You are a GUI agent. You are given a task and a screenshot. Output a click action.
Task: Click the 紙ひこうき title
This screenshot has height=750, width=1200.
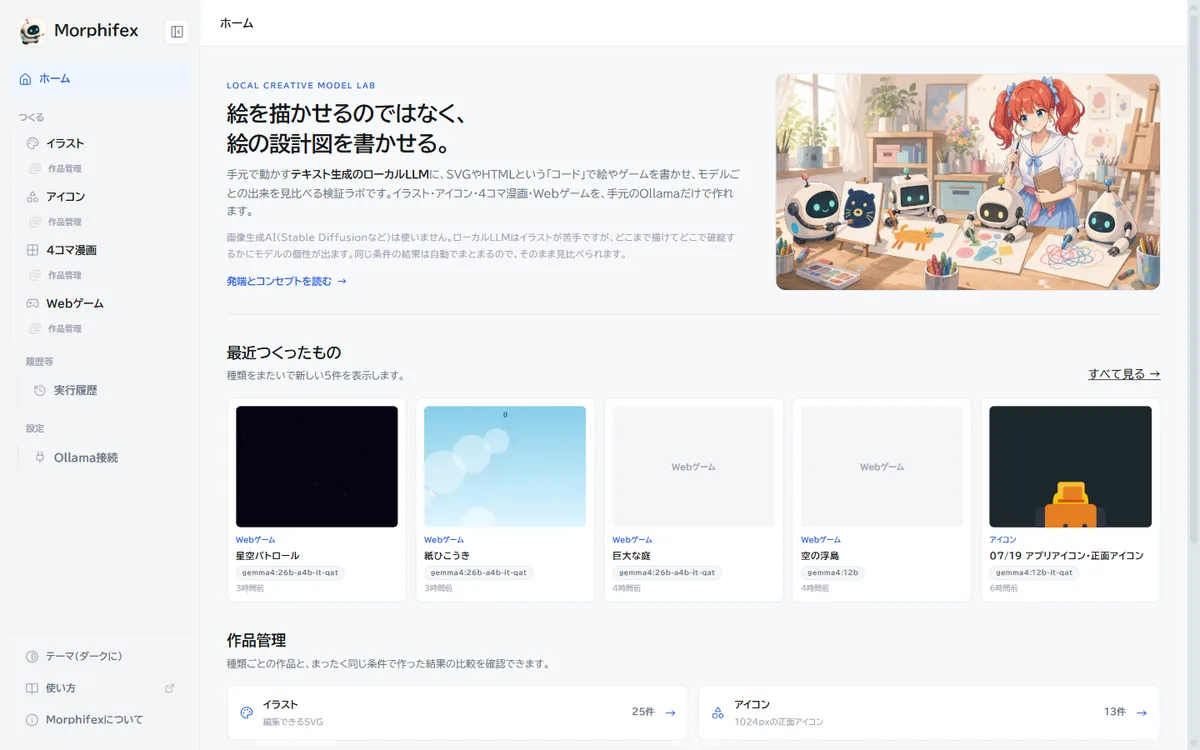447,555
